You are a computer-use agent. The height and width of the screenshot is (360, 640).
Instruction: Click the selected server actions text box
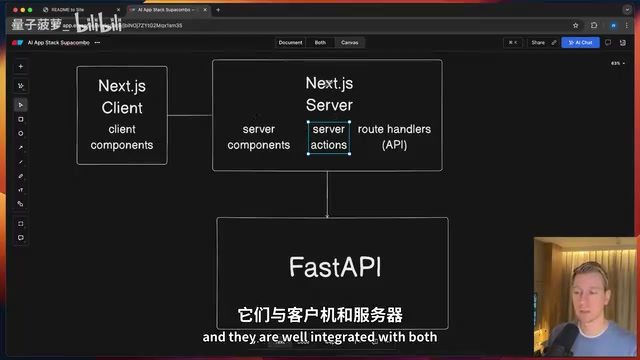[329, 137]
